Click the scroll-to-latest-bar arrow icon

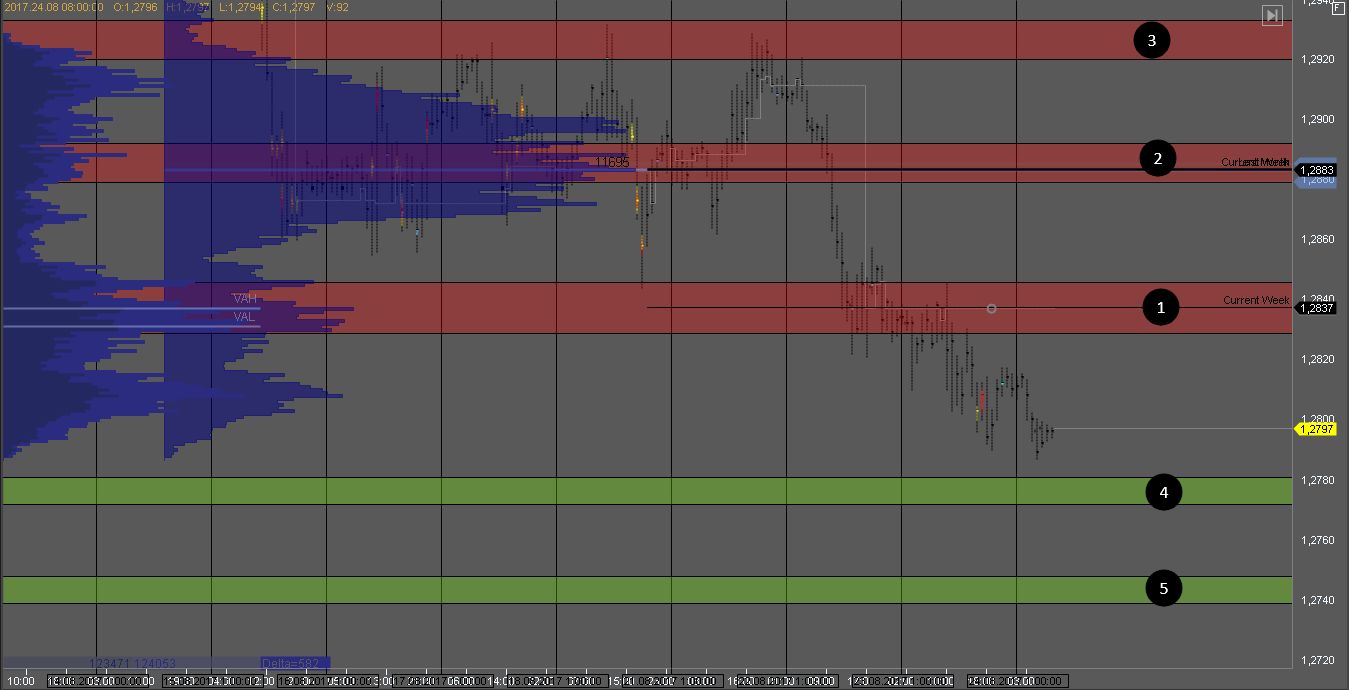[1271, 15]
